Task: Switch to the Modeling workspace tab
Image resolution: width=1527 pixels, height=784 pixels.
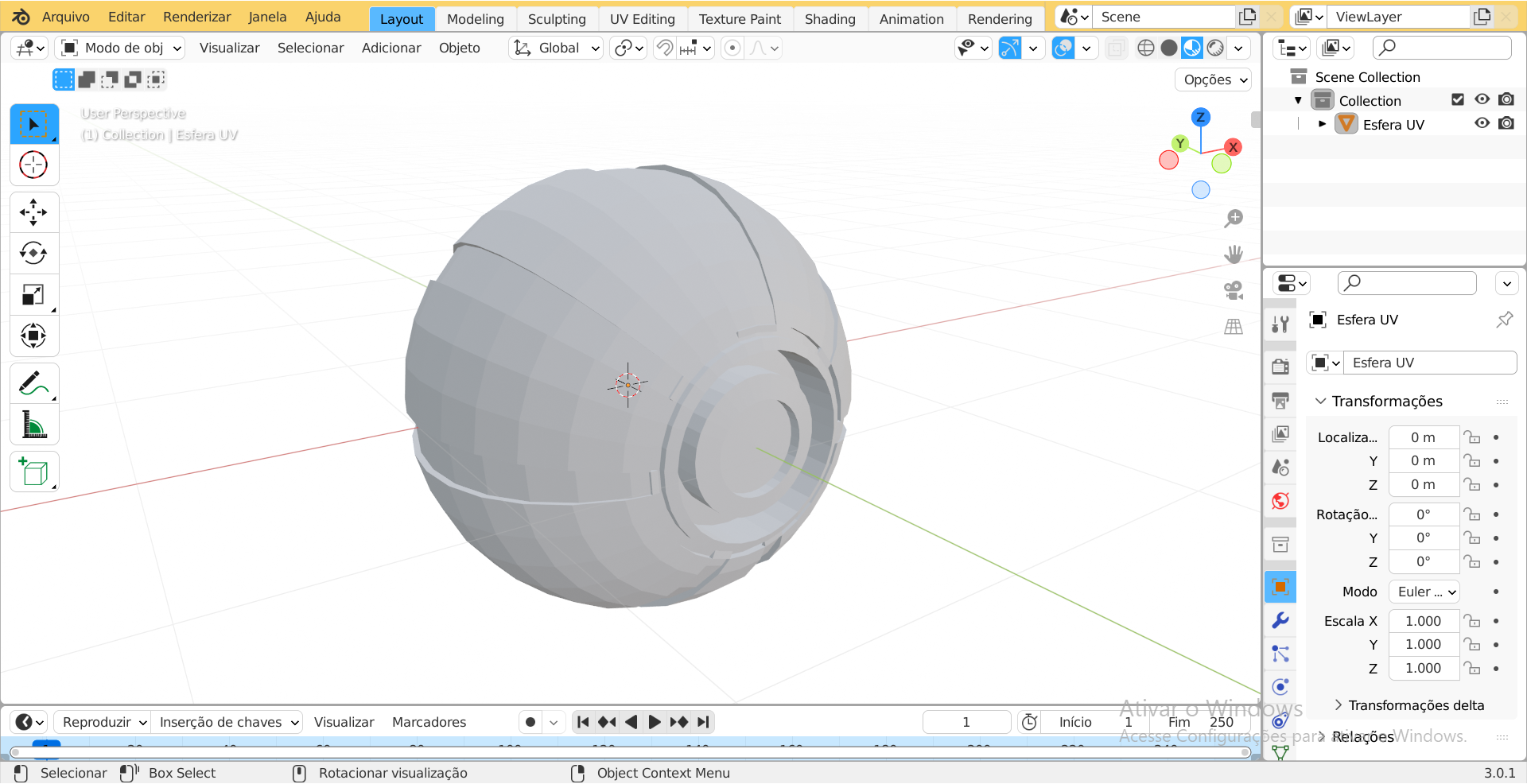Action: [x=476, y=19]
